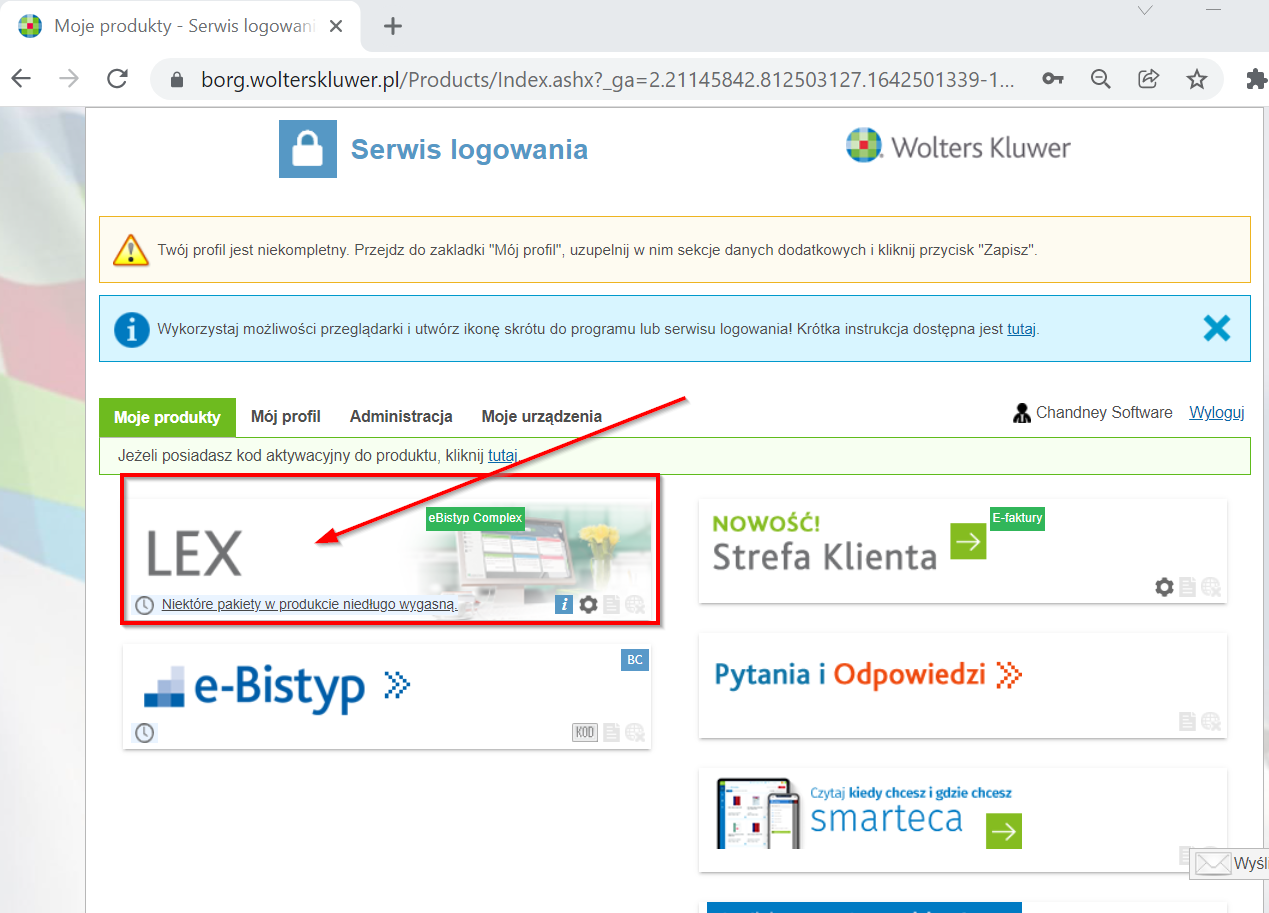Viewport: 1269px width, 913px height.
Task: Click the 'Serwis logowania' heading
Action: (x=469, y=150)
